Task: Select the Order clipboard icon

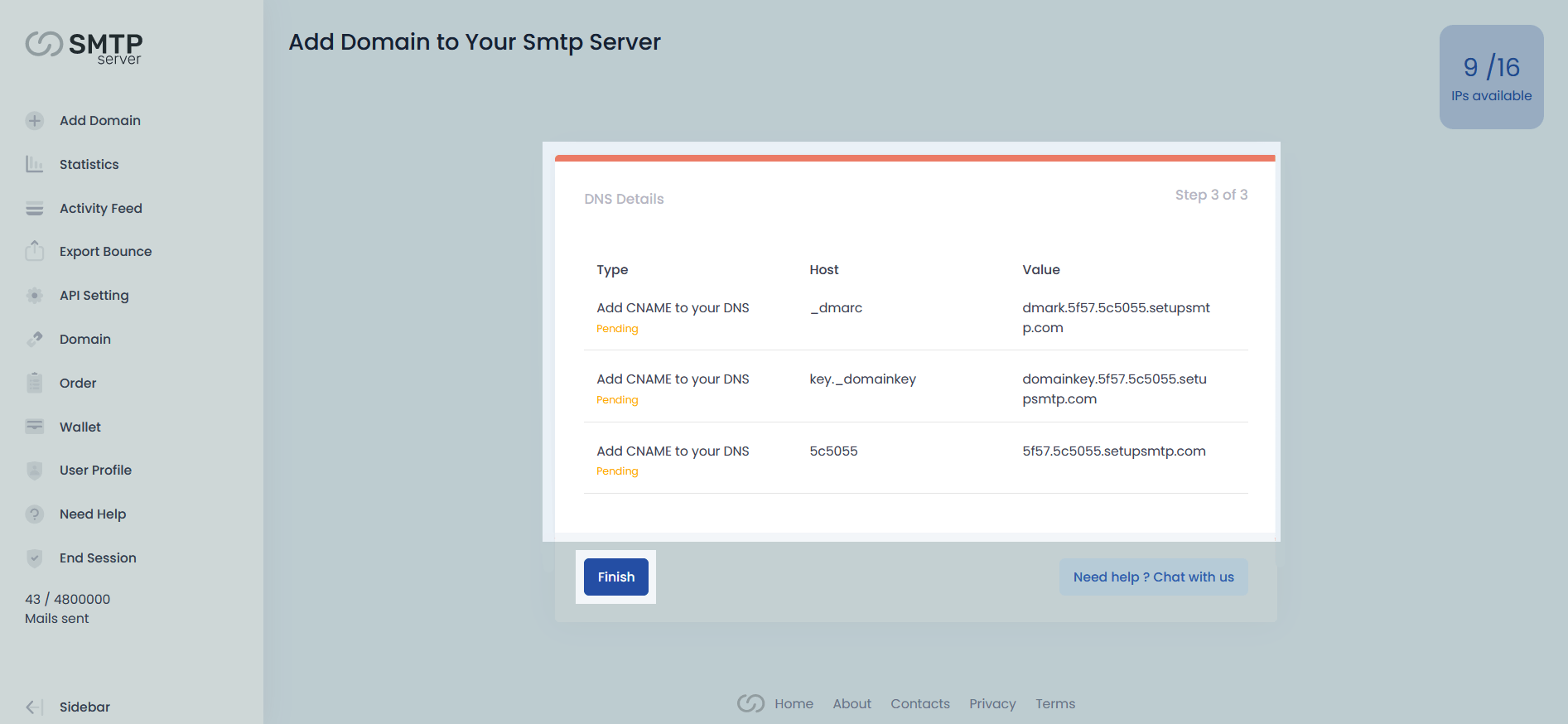Action: click(34, 383)
